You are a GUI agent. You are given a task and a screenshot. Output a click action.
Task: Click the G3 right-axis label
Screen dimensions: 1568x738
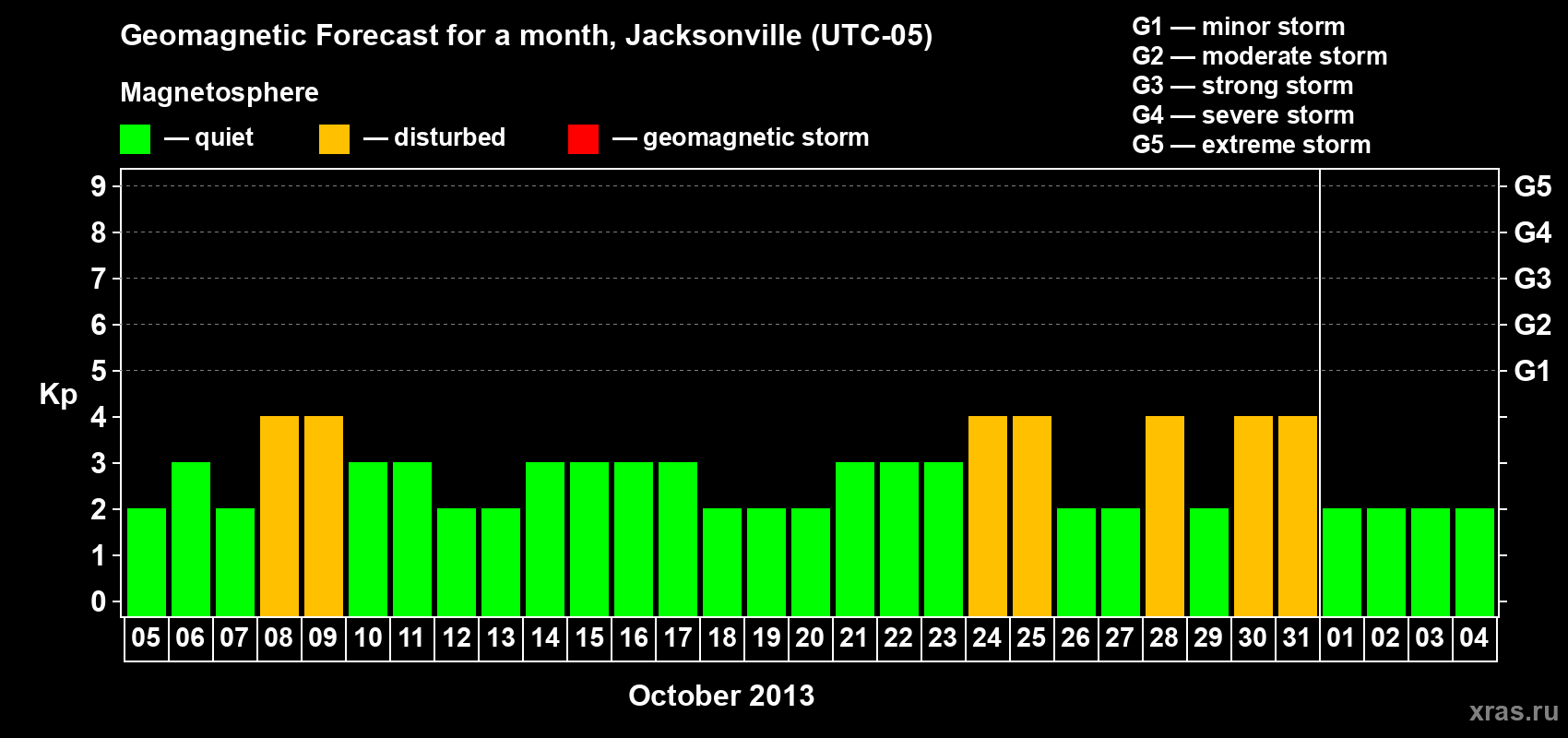coord(1533,279)
